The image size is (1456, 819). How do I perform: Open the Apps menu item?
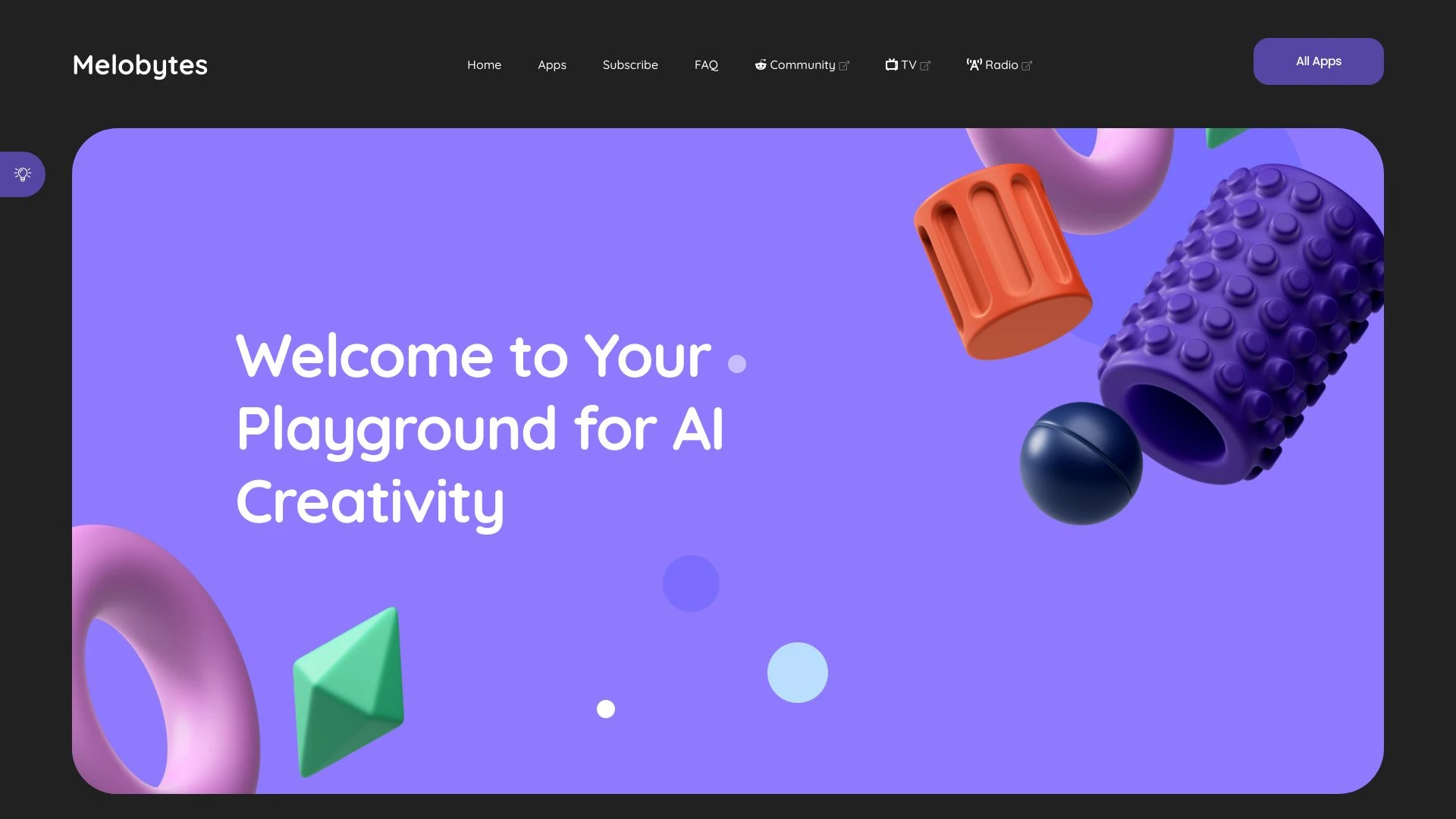[x=552, y=64]
